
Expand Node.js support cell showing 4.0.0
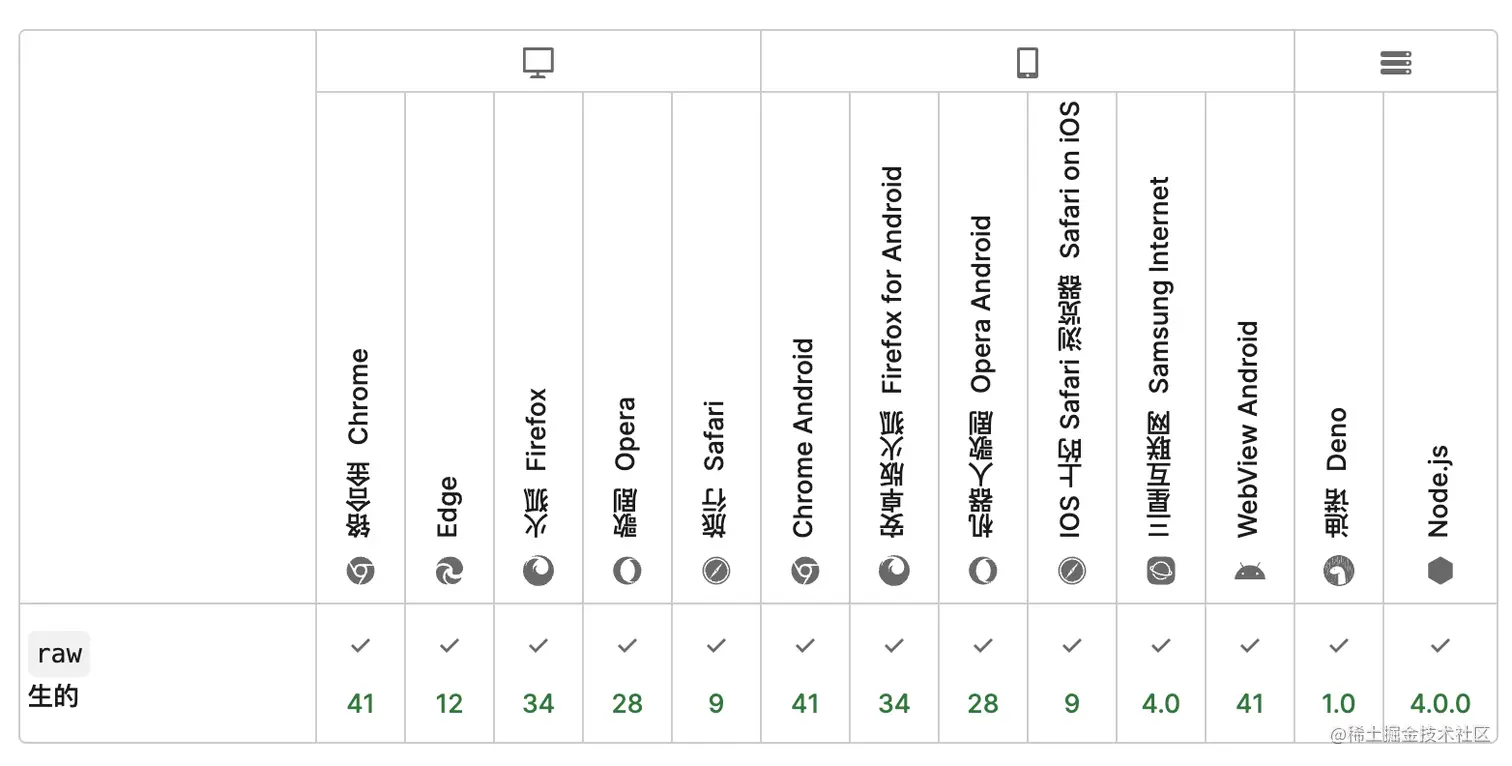1440,674
